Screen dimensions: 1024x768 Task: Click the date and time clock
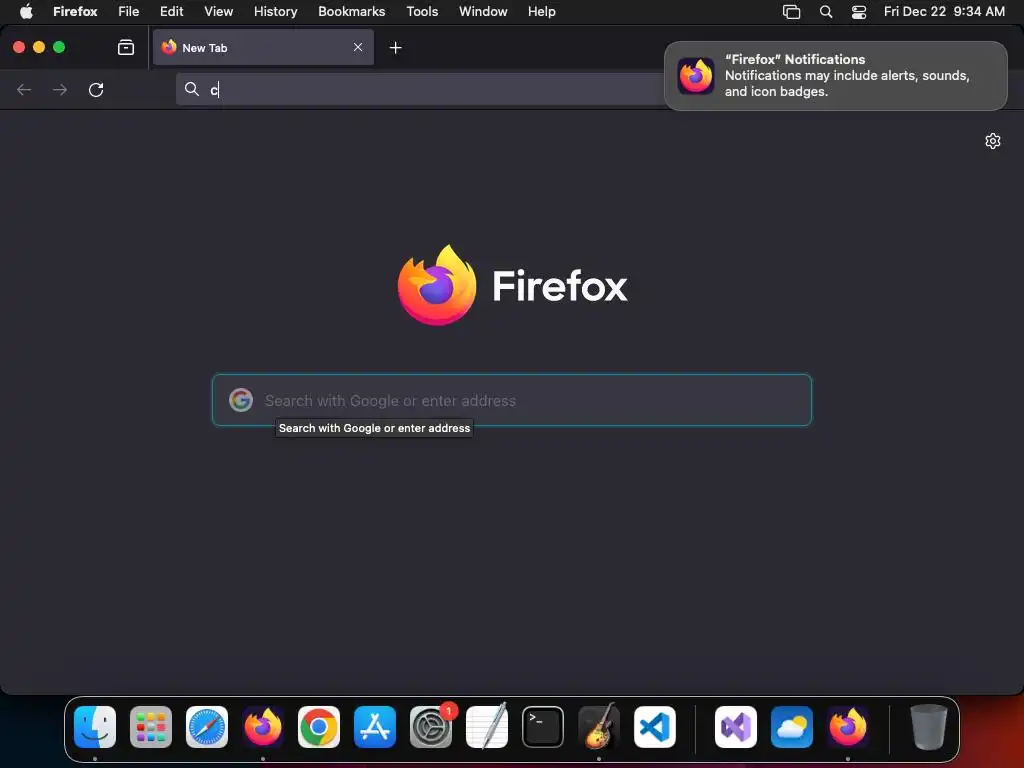coord(944,11)
